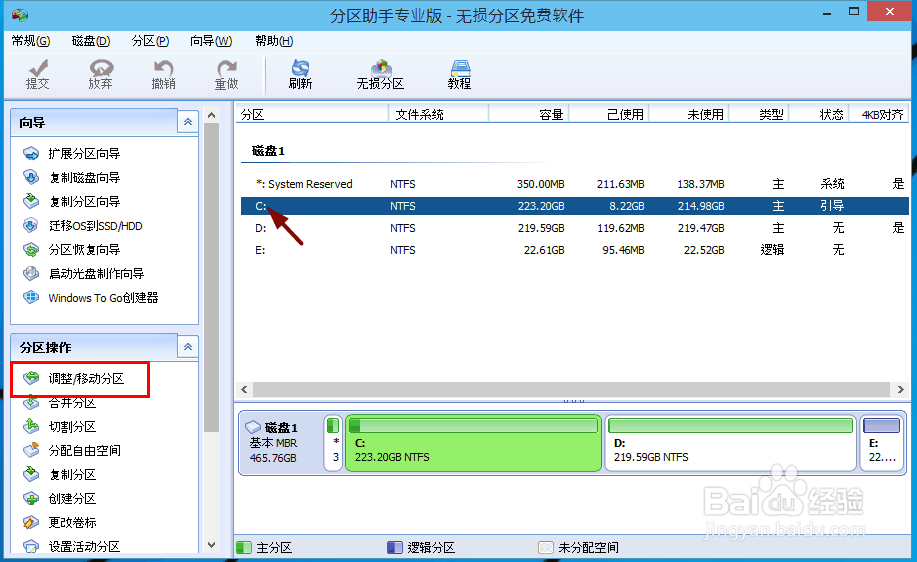Viewport: 917px width, 562px height.
Task: Open the 教程 (Tutorial) toolbar icon
Action: coord(459,74)
